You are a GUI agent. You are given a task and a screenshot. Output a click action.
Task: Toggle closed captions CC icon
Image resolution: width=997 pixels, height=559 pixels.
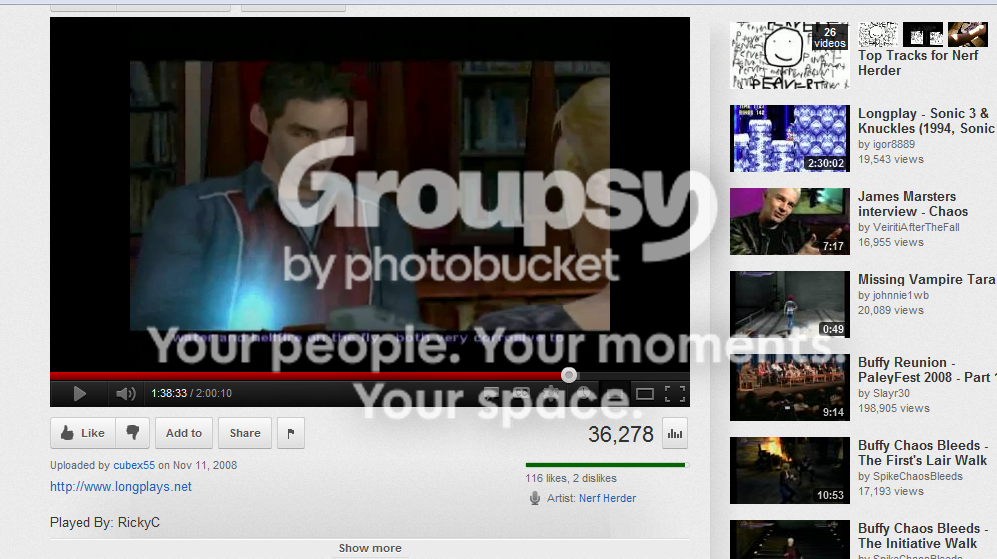click(x=521, y=394)
